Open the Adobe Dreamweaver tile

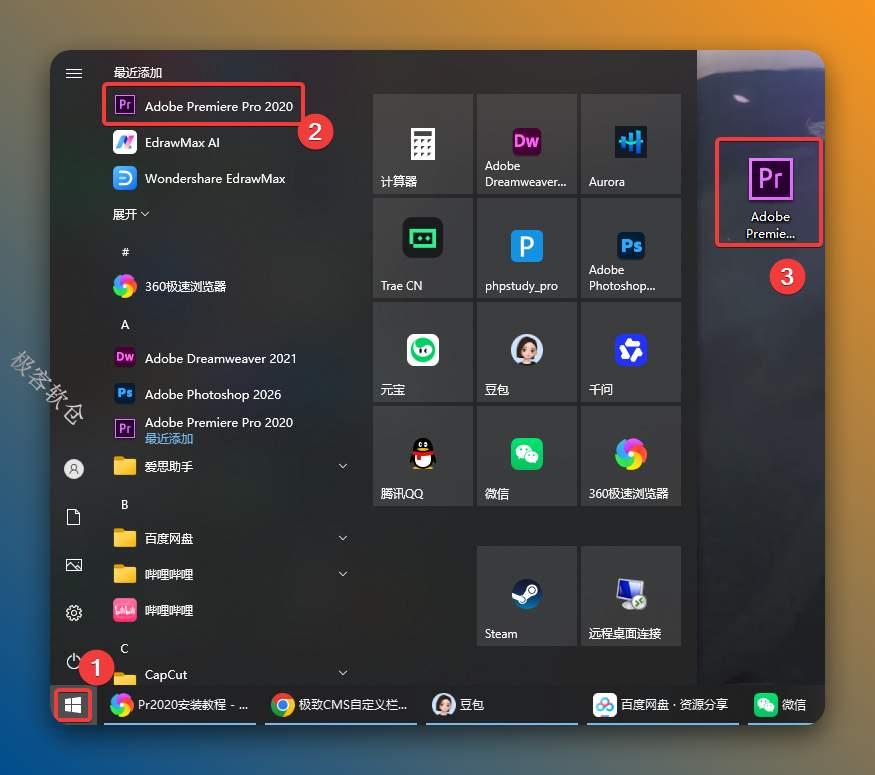tap(526, 144)
